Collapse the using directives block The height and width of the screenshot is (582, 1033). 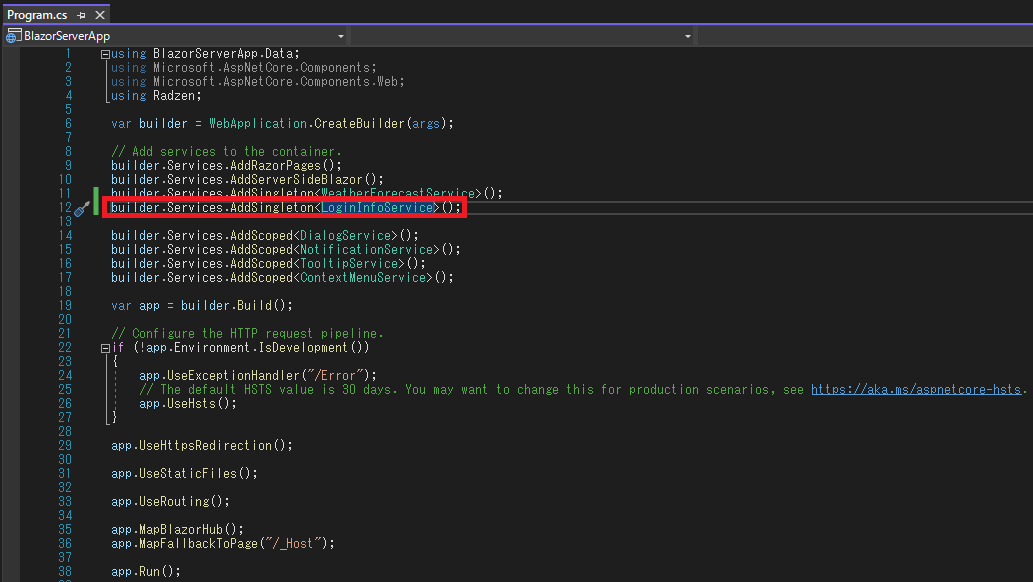coord(105,55)
